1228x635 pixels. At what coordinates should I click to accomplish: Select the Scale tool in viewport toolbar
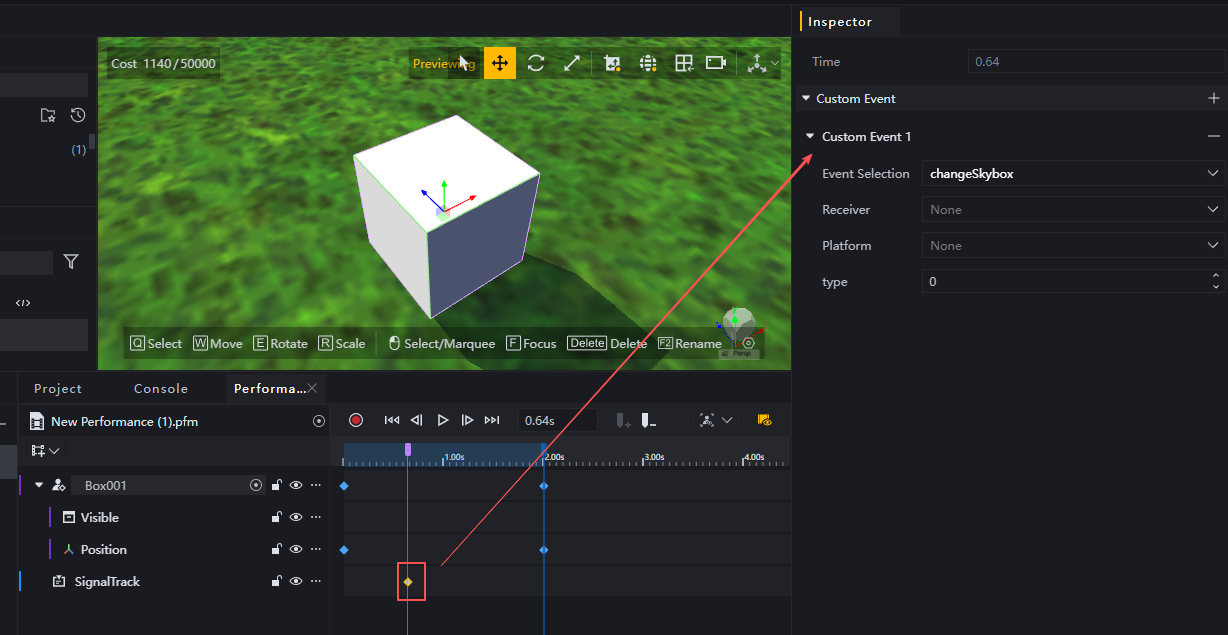point(572,63)
